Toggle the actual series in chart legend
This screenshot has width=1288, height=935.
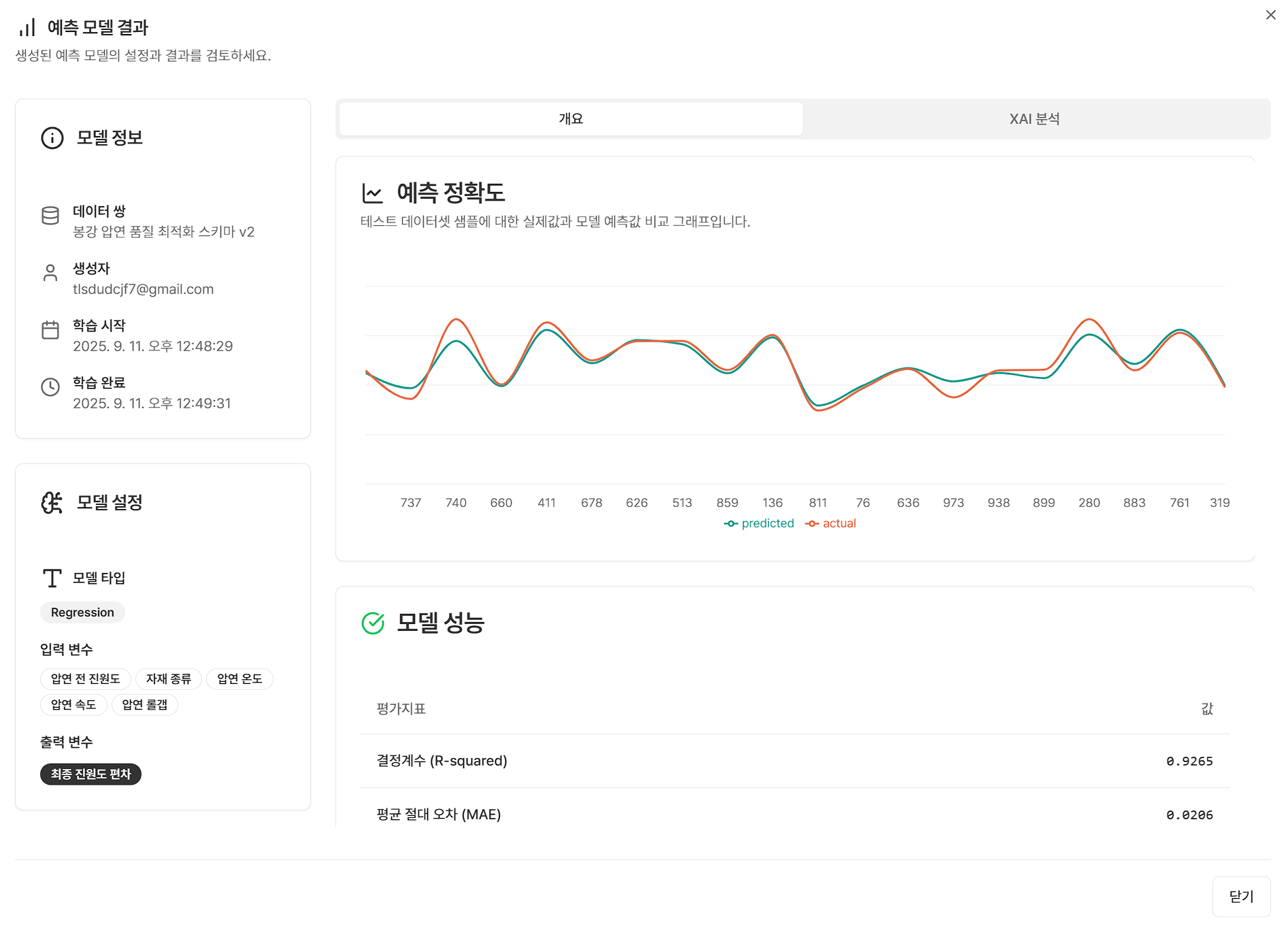coord(831,523)
